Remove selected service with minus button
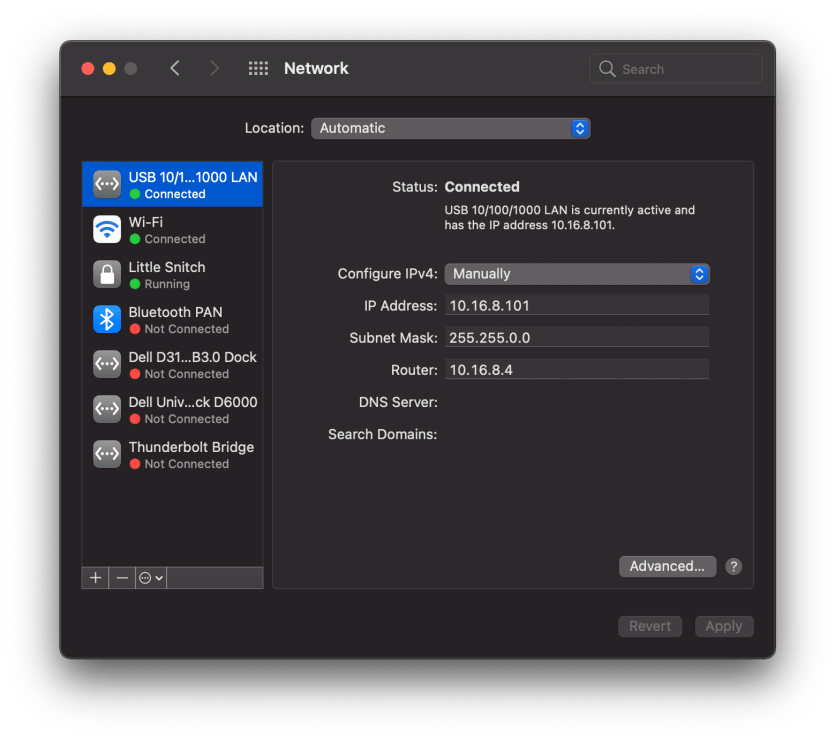This screenshot has width=835, height=738. [x=122, y=578]
